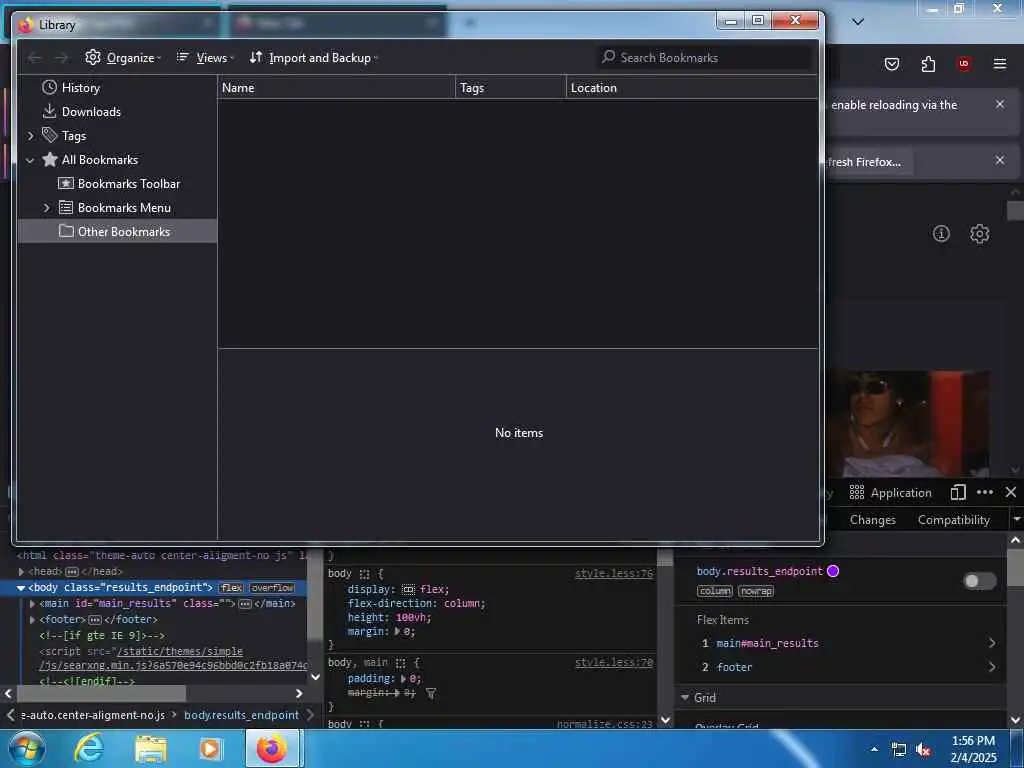Click the purple flex overlay color swatch
1024x768 pixels.
833,571
